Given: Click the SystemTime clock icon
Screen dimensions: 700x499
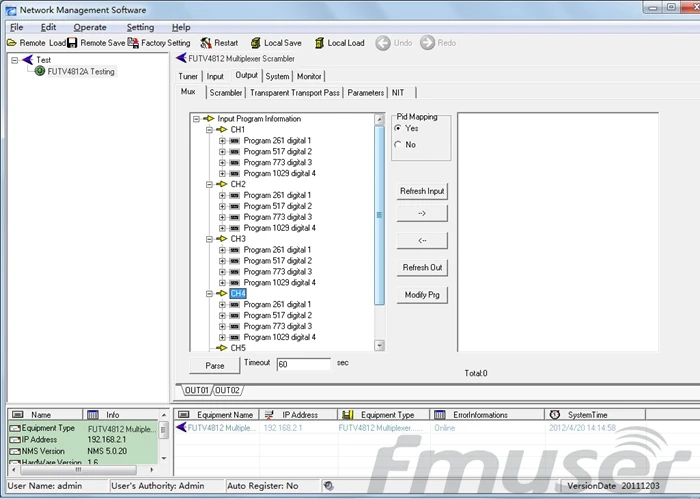Looking at the screenshot, I should pyautogui.click(x=554, y=415).
